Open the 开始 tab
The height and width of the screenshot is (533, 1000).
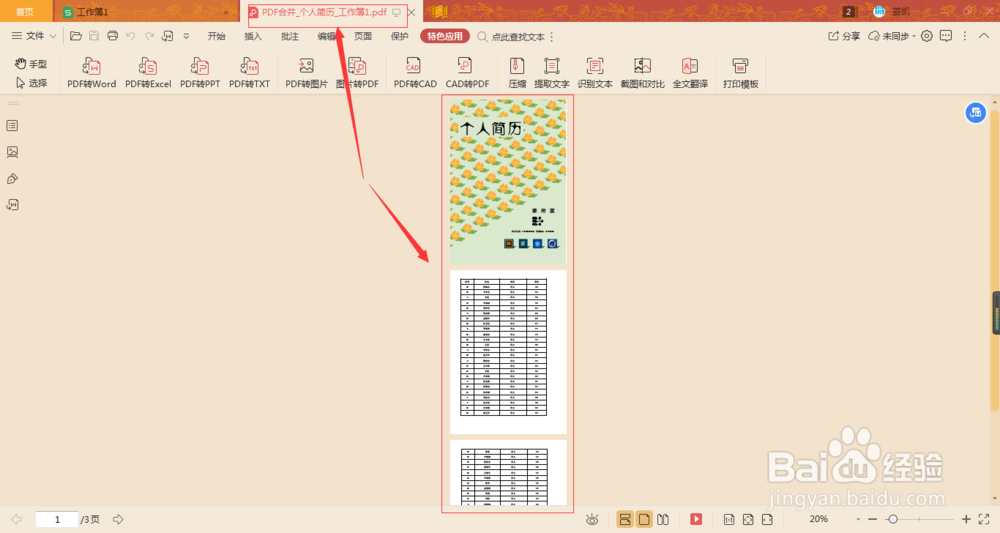[216, 36]
